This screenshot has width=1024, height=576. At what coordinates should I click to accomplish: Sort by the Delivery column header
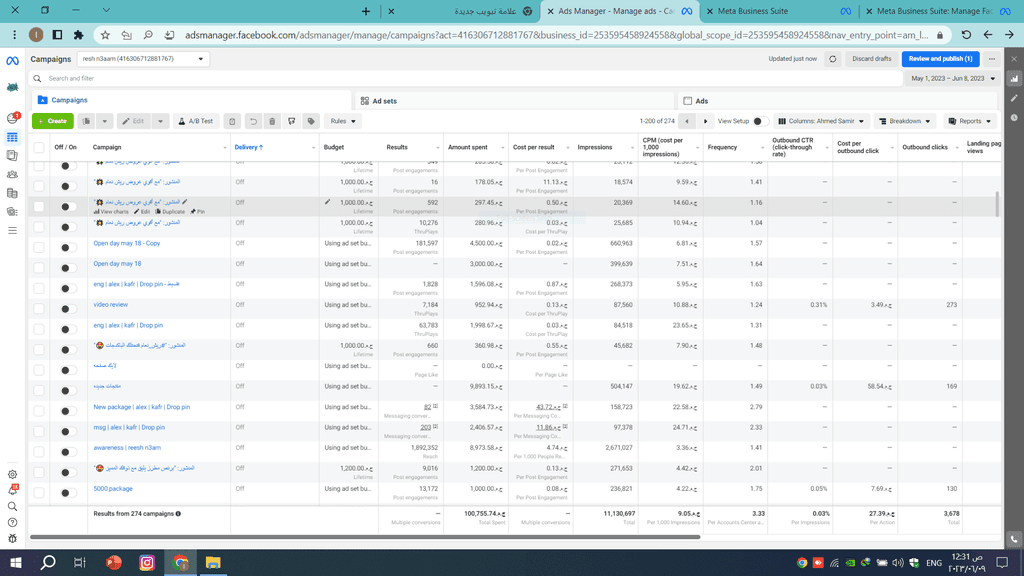(x=249, y=148)
